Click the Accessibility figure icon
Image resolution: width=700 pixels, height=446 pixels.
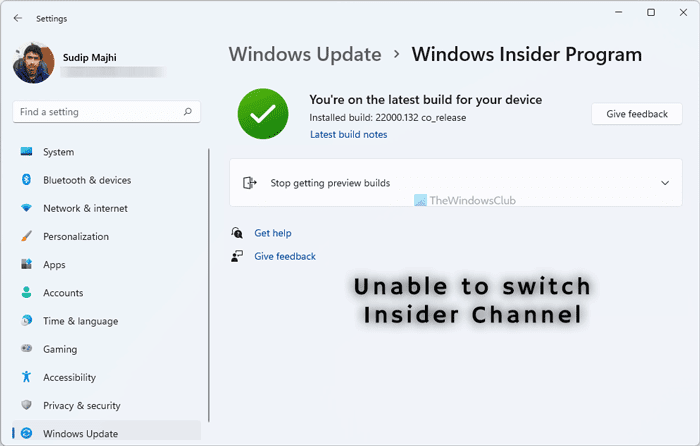click(26, 377)
